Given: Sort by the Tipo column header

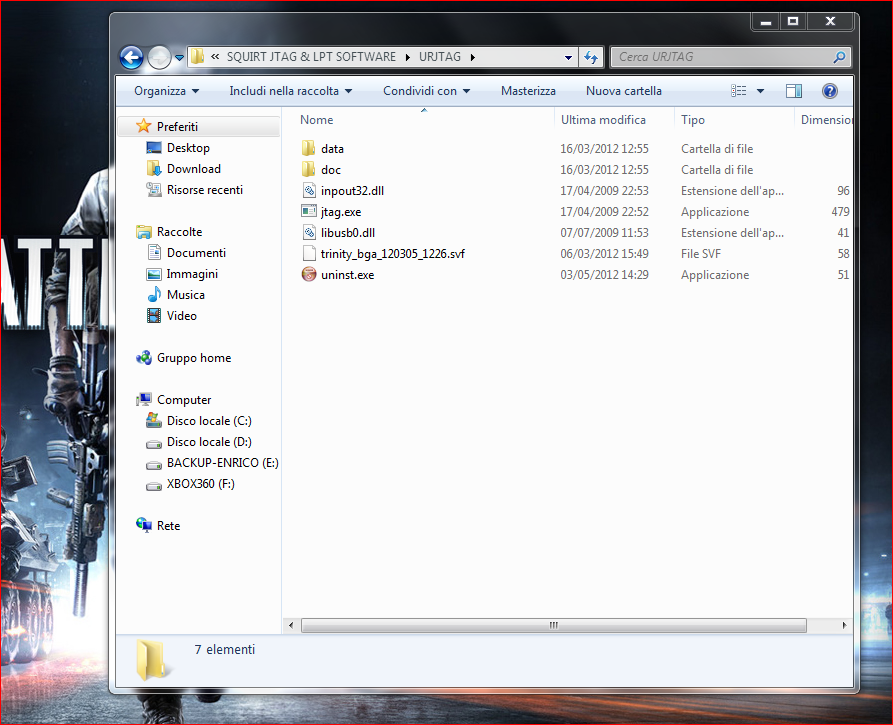Looking at the screenshot, I should click(693, 120).
